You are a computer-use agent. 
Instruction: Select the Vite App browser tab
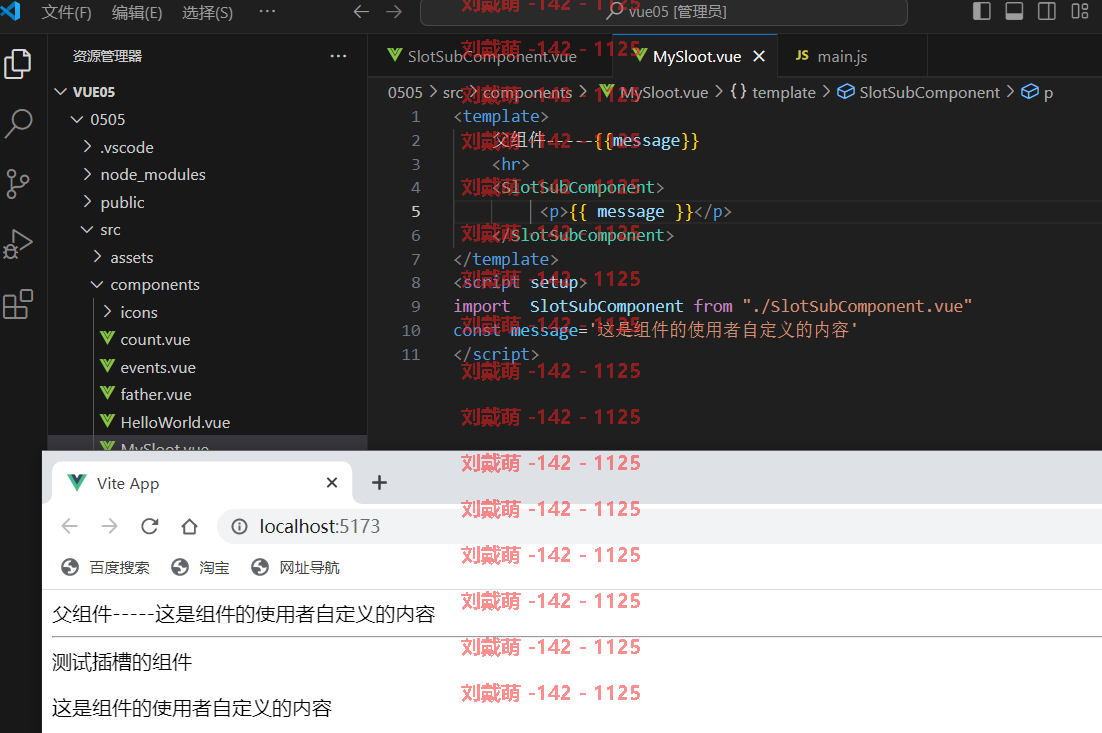202,483
